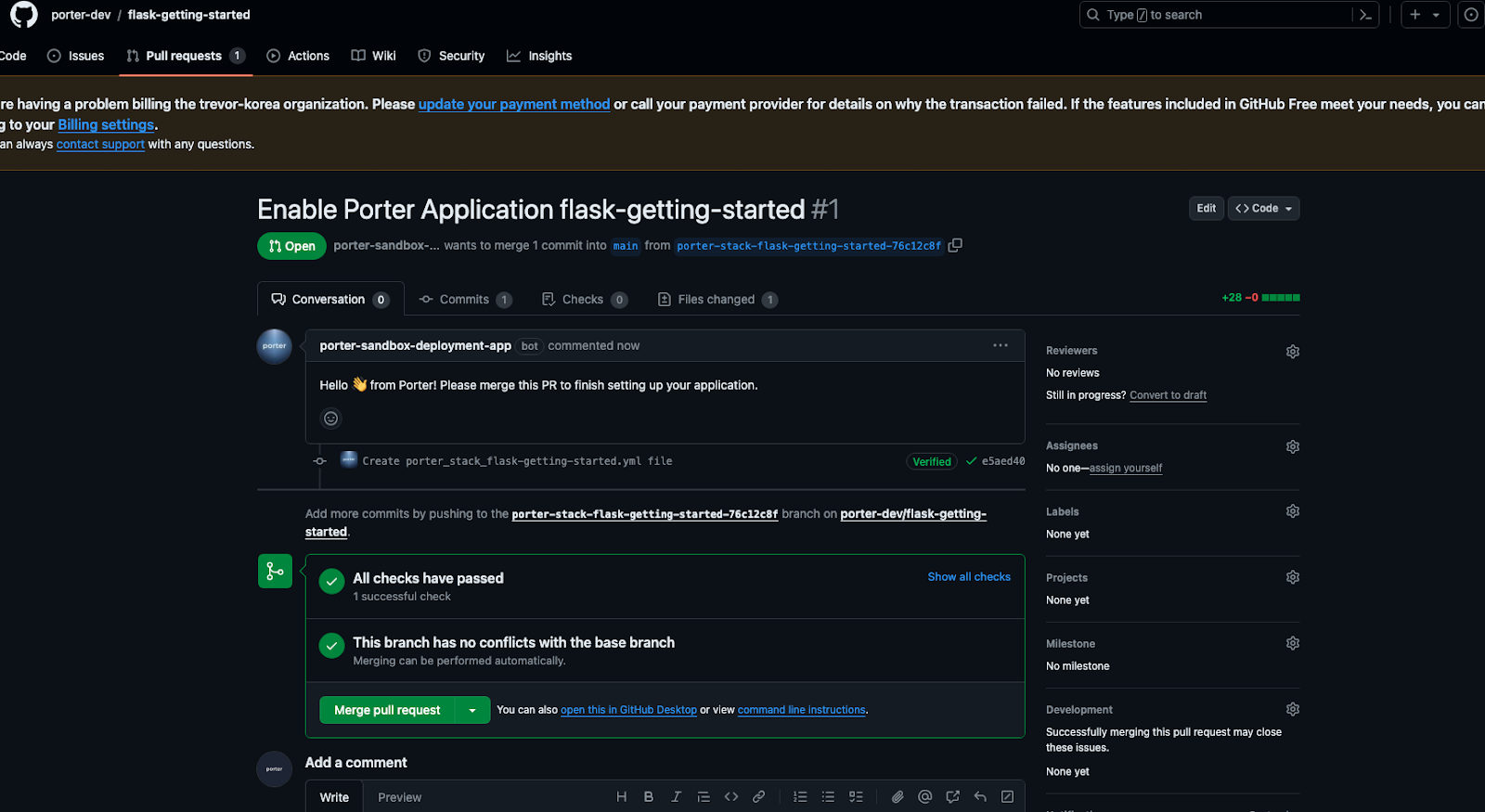The image size is (1485, 812).
Task: Switch to Files changed tab
Action: [x=717, y=300]
